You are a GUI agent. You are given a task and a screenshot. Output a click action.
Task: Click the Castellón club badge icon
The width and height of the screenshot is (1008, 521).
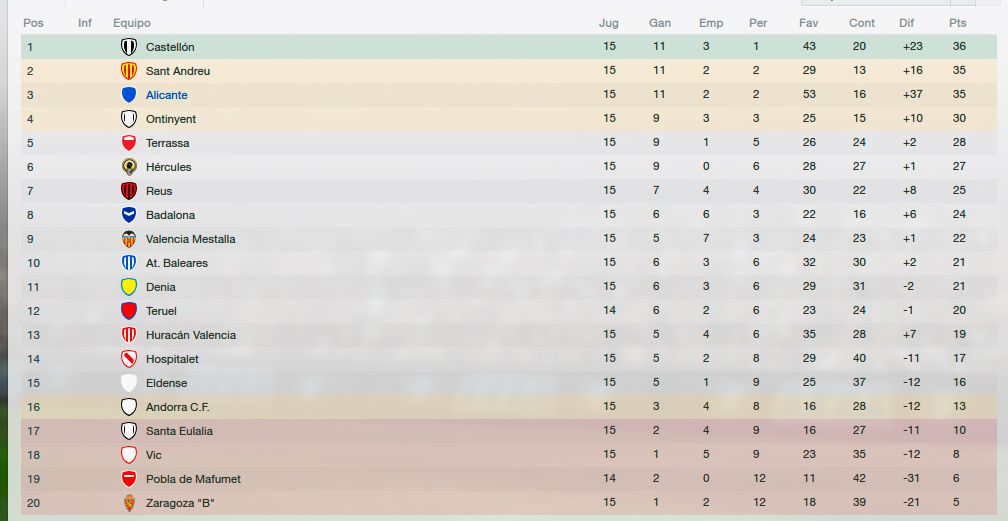[x=129, y=47]
